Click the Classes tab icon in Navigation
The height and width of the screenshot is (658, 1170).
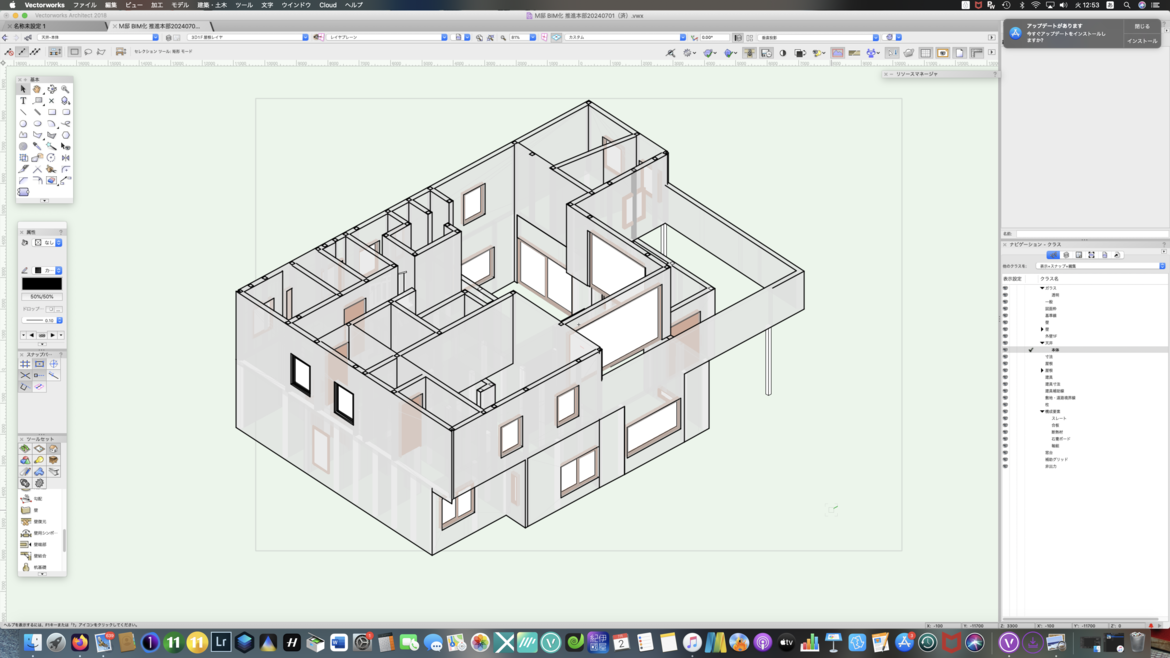pos(1053,255)
